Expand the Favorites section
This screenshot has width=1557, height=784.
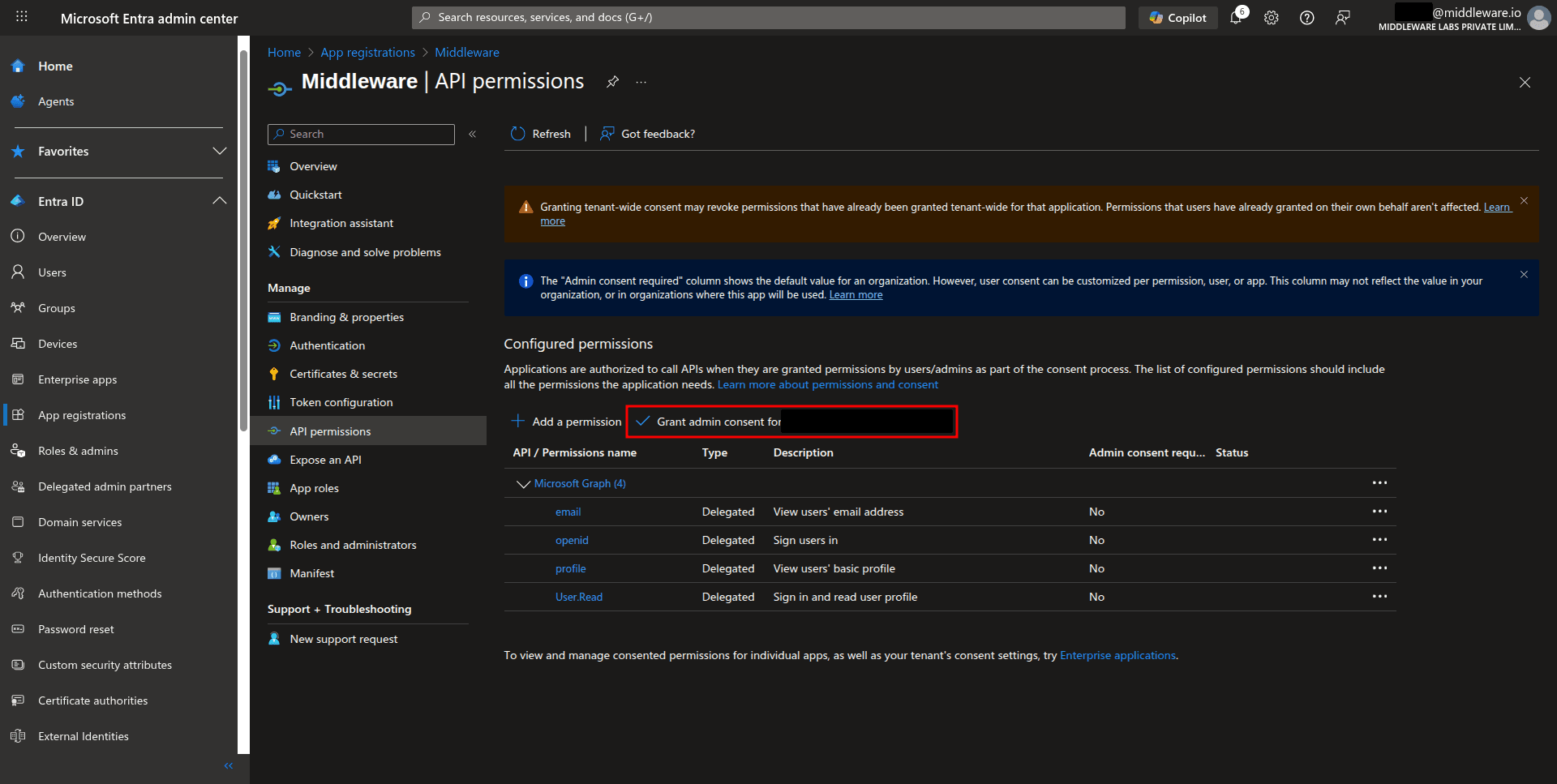coord(219,151)
